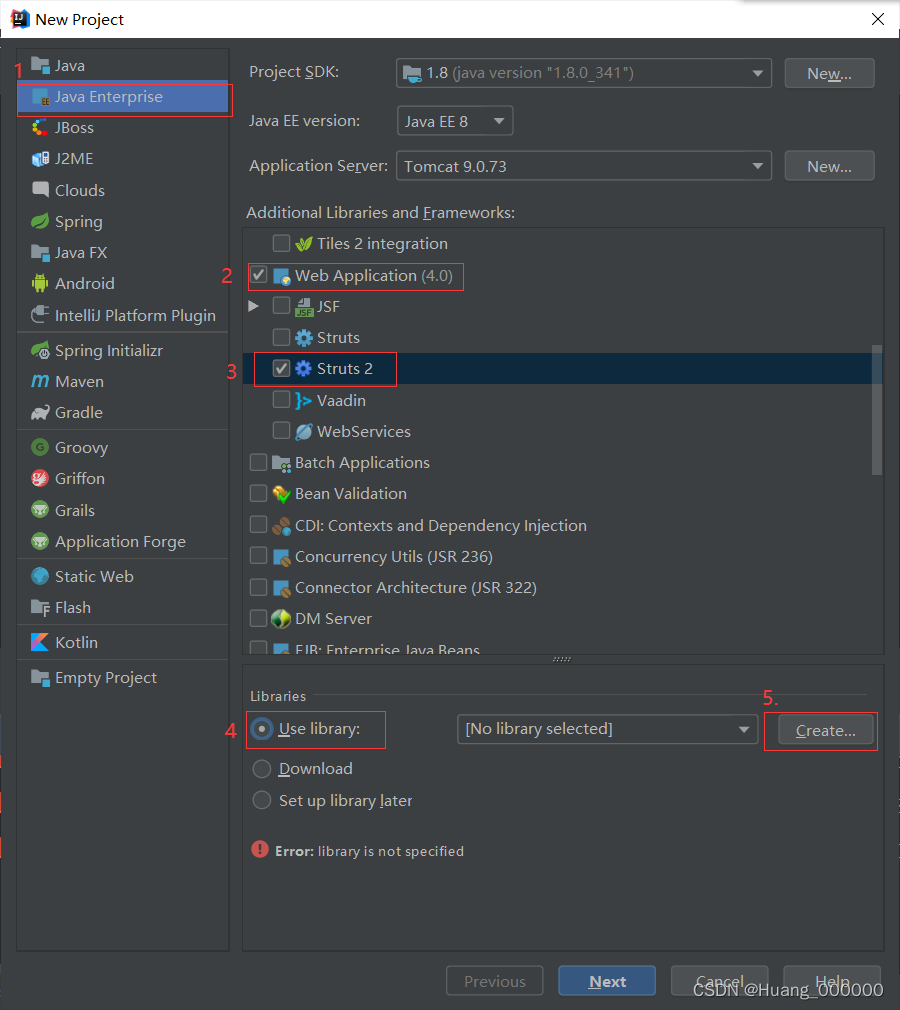Open the Application Server Tomcat dropdown
The height and width of the screenshot is (1010, 900).
tap(584, 166)
